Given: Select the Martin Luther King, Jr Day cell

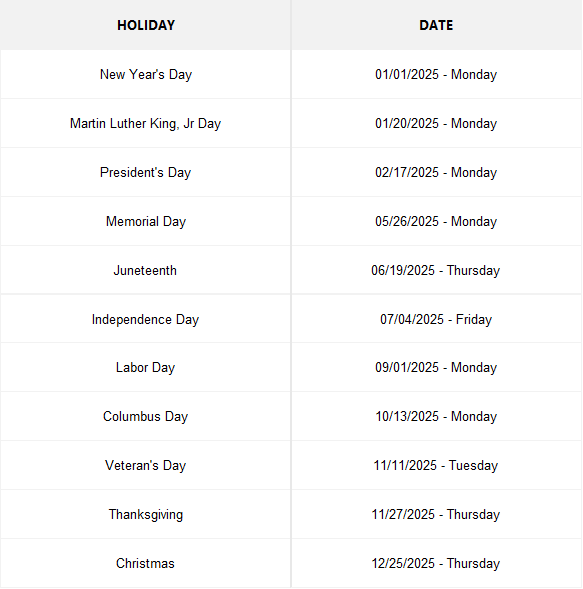Looking at the screenshot, I should click(x=146, y=123).
